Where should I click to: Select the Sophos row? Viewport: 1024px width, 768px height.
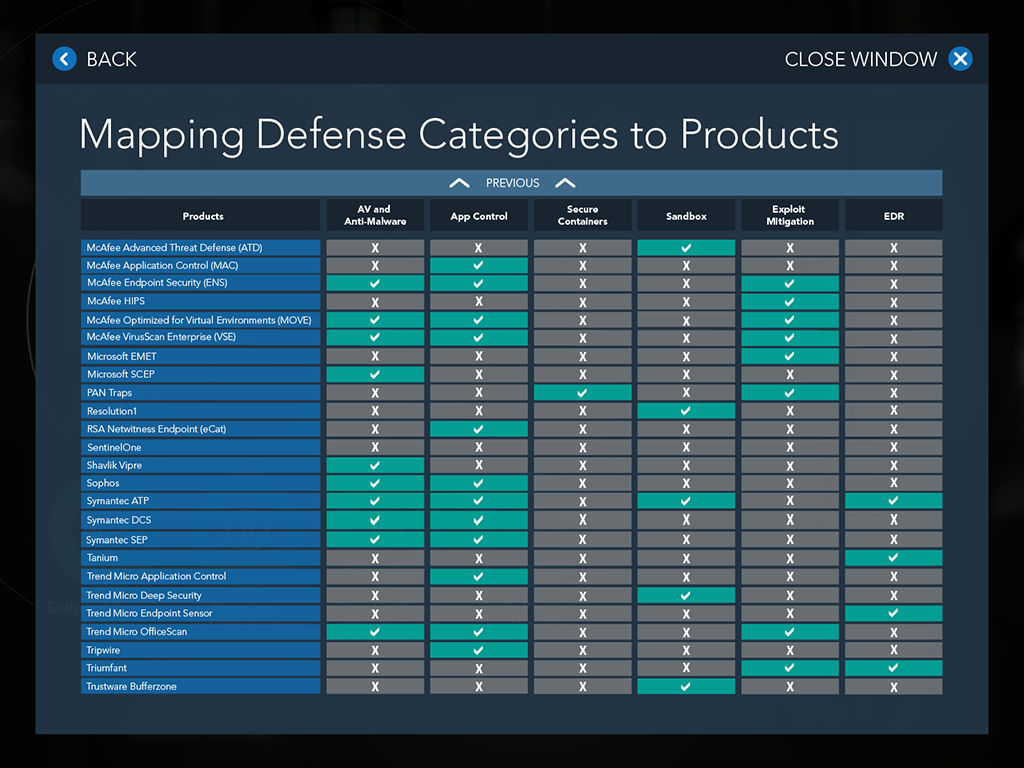(200, 483)
